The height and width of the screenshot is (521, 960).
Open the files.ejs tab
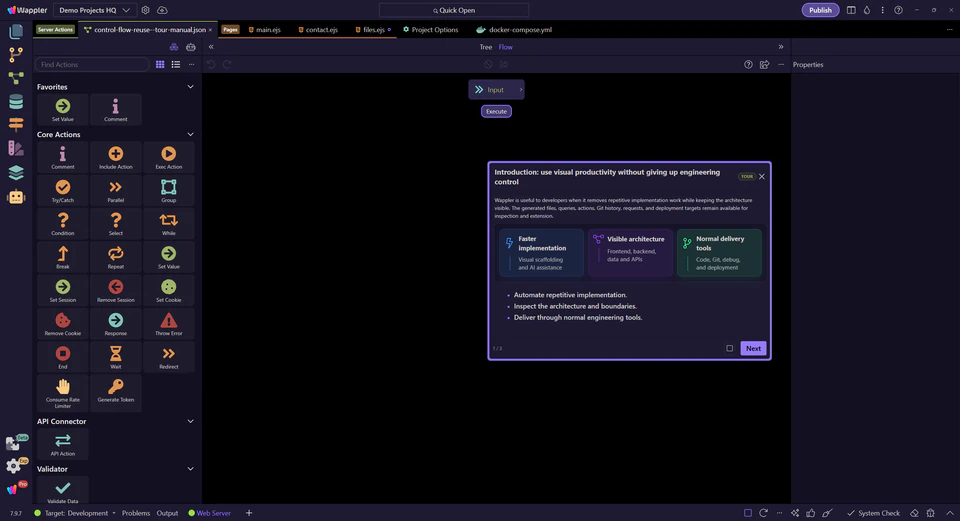point(371,29)
